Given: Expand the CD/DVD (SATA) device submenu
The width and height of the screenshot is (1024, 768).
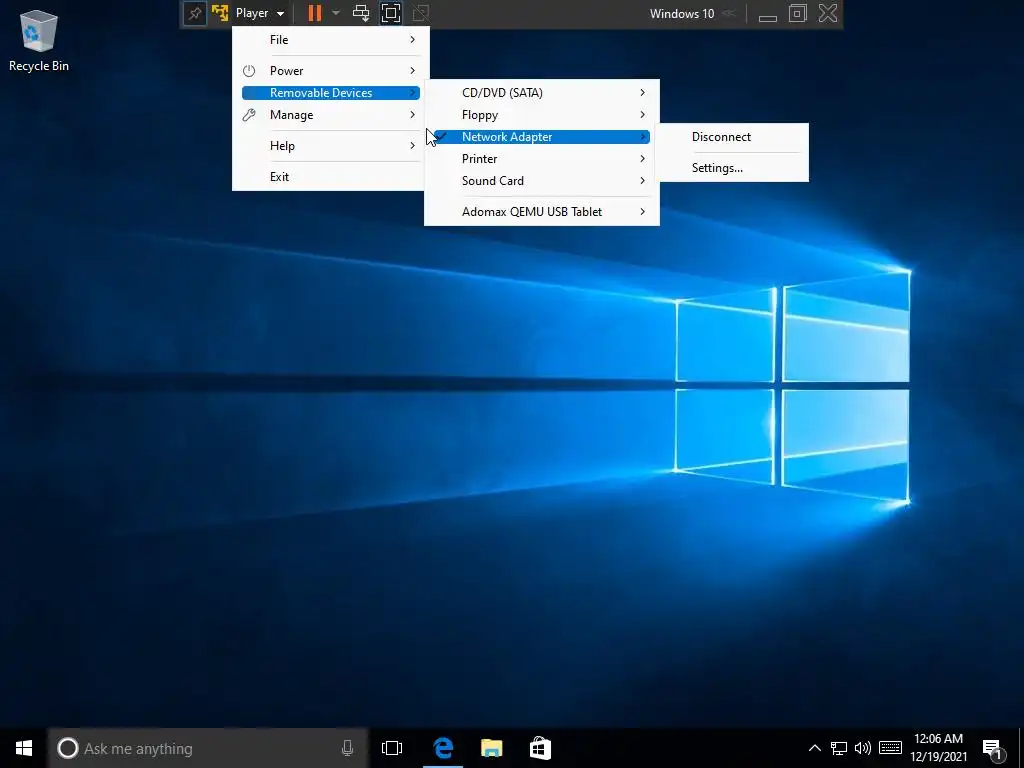Looking at the screenshot, I should pos(541,93).
